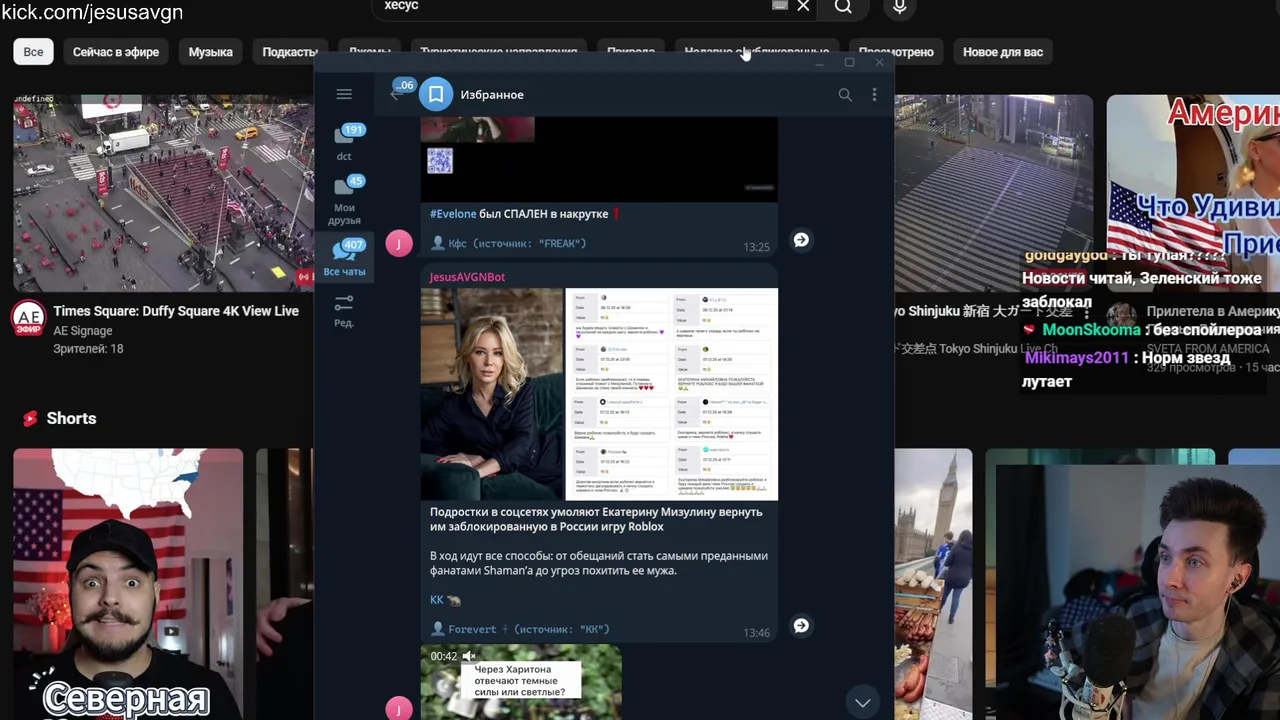Click Mikimays2011 username in stream chat

tap(1075, 358)
